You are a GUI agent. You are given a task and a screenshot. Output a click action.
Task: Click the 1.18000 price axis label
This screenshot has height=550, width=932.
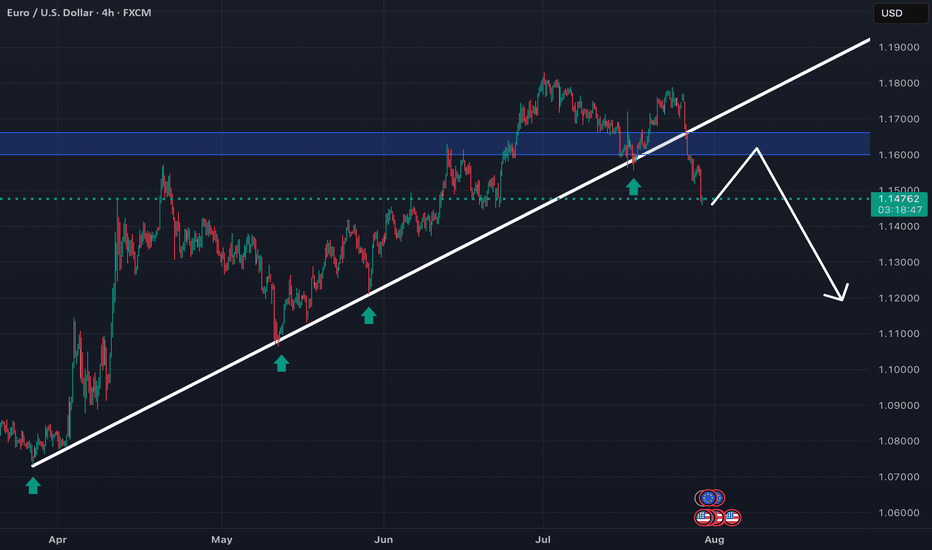coord(899,83)
